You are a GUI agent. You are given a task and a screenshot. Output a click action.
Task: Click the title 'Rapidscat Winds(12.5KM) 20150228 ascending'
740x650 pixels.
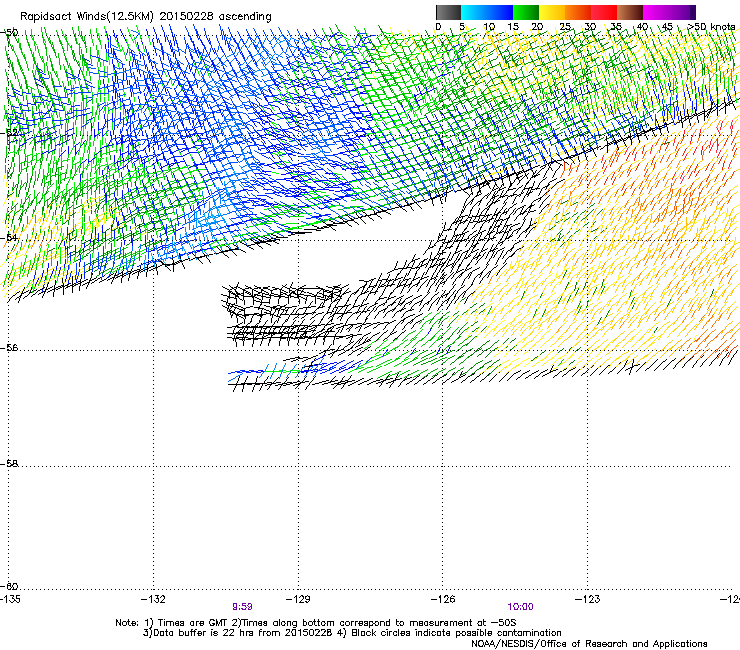coord(145,17)
